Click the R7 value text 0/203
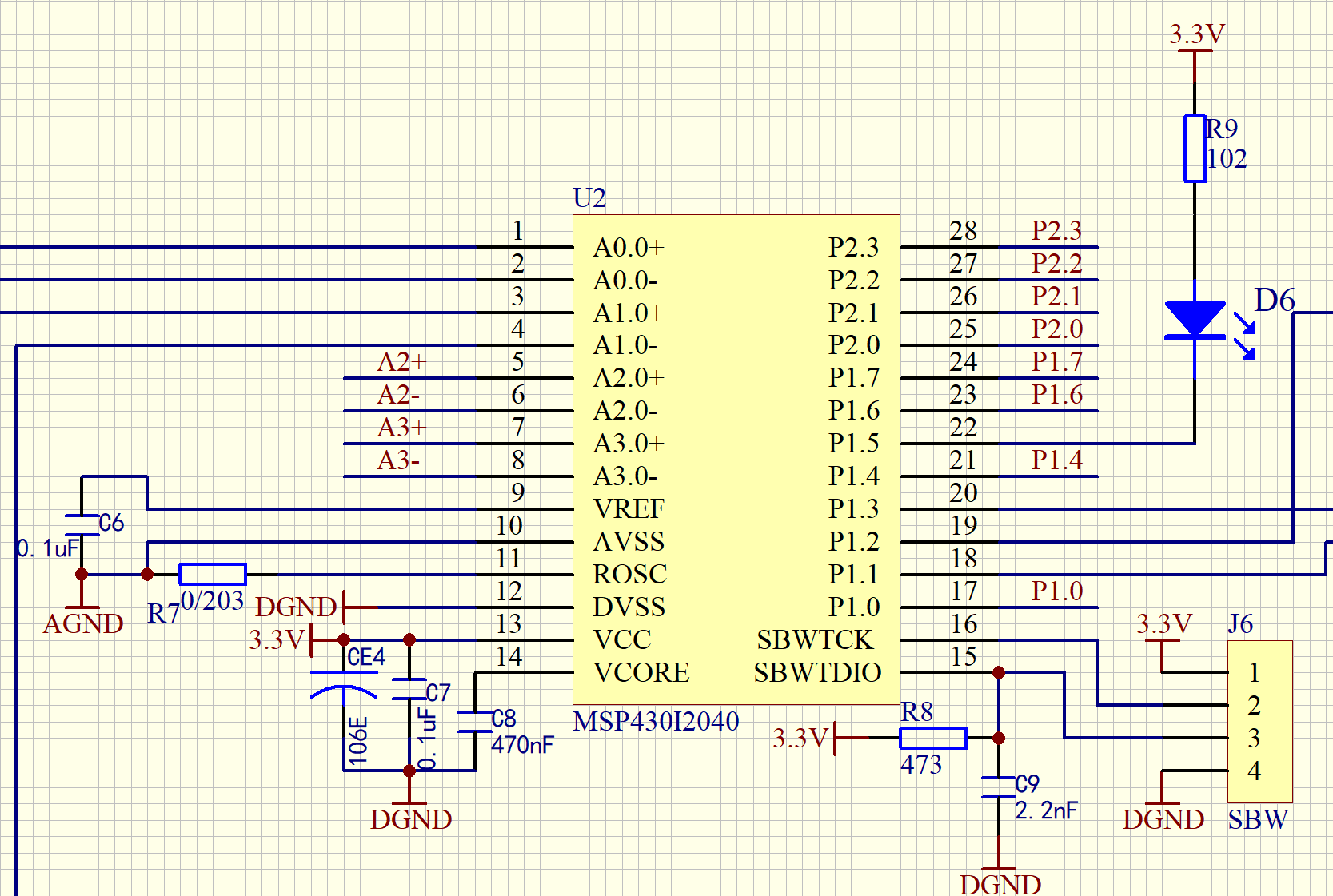Screen dimensions: 1333x896 [x=212, y=600]
